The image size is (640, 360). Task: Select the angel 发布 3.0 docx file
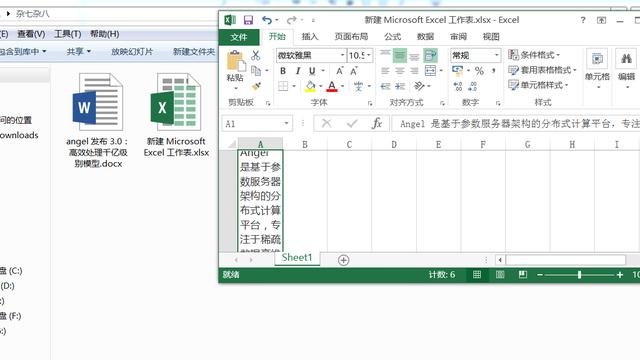[x=98, y=120]
